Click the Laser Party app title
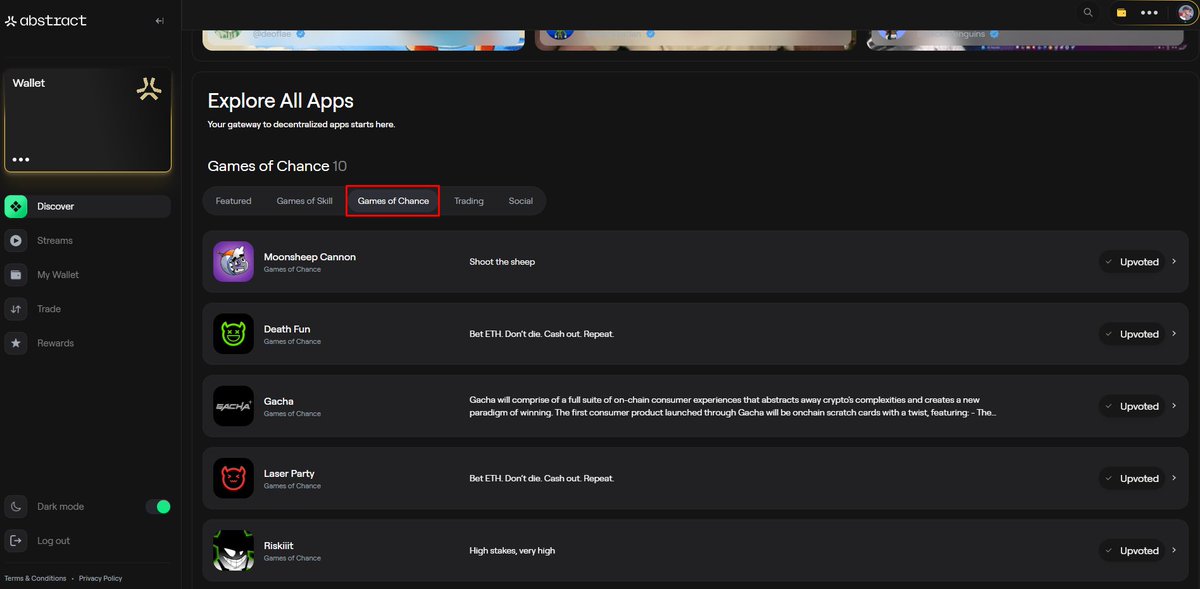 point(289,473)
